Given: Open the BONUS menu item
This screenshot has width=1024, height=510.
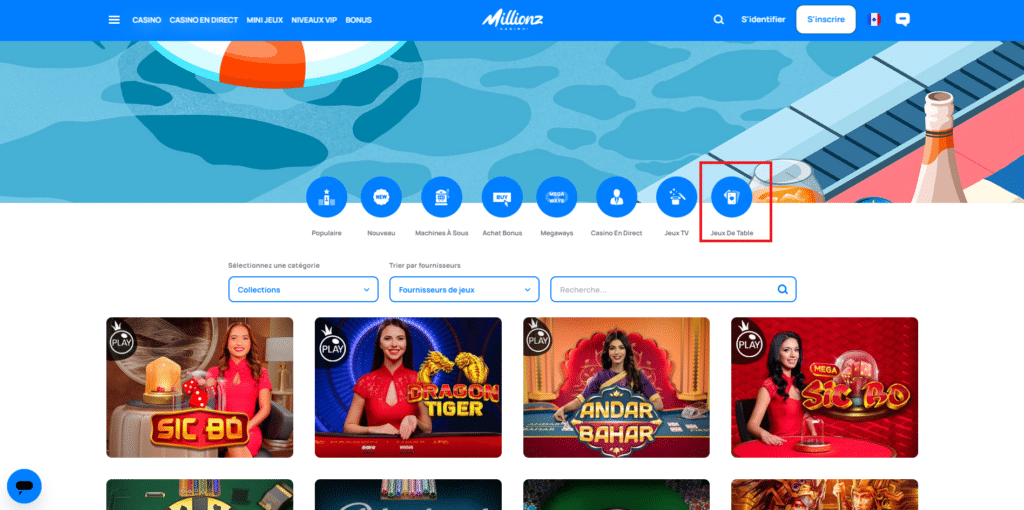Looking at the screenshot, I should tap(359, 20).
